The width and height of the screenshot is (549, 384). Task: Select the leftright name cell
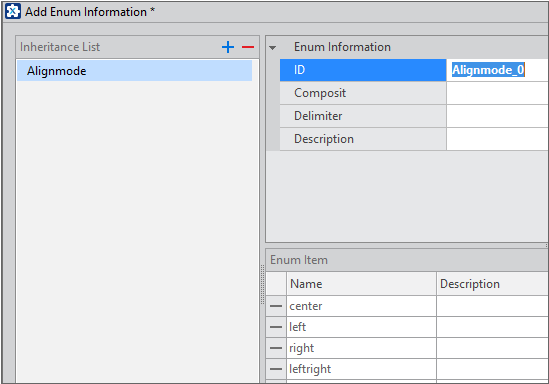tap(361, 369)
